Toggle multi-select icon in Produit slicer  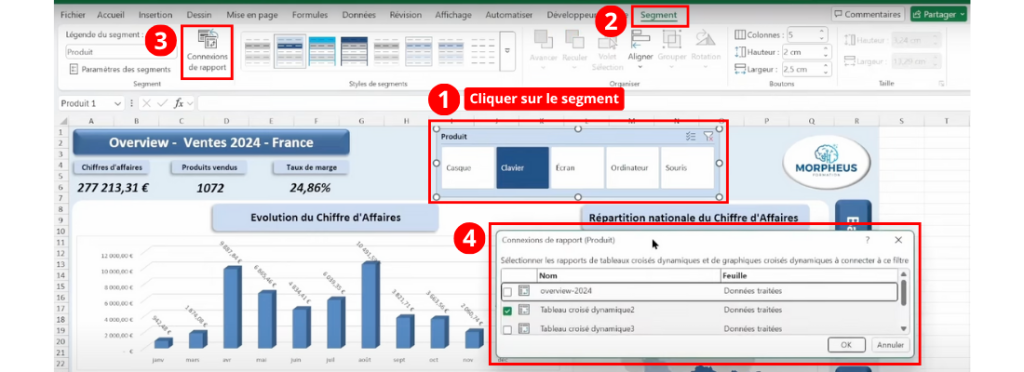(691, 136)
